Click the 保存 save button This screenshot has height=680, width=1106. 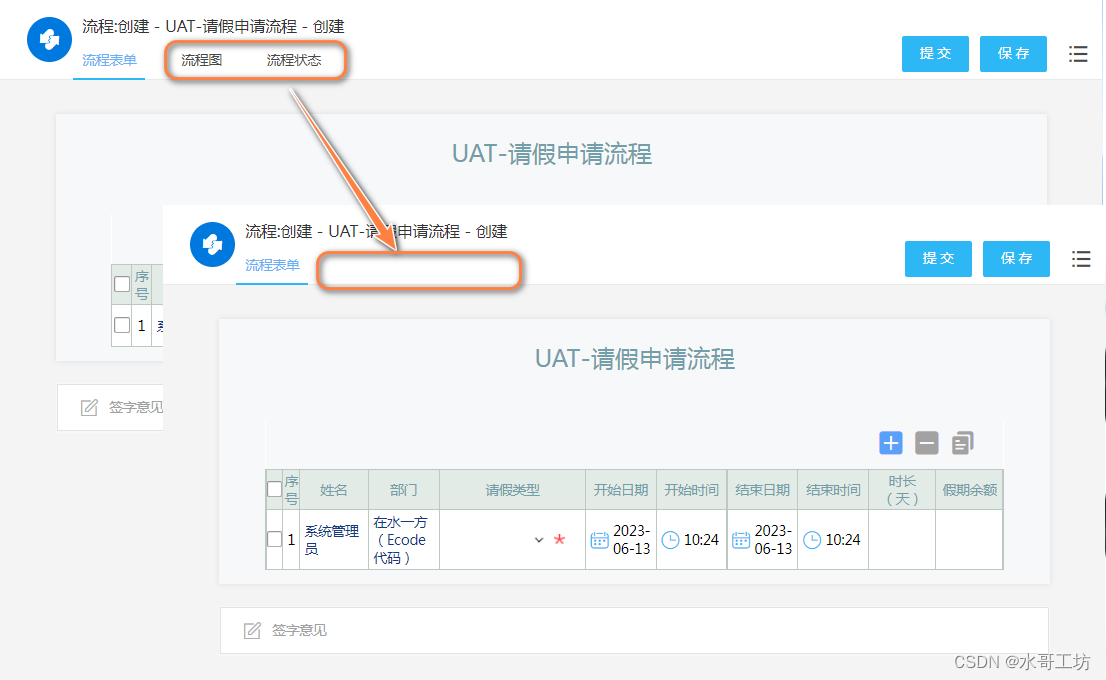(1016, 259)
